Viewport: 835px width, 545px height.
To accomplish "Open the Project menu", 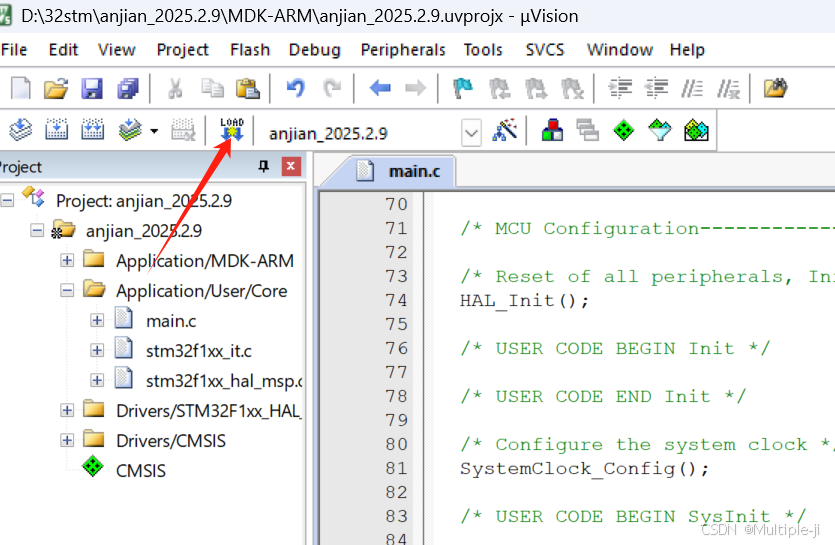I will point(183,50).
